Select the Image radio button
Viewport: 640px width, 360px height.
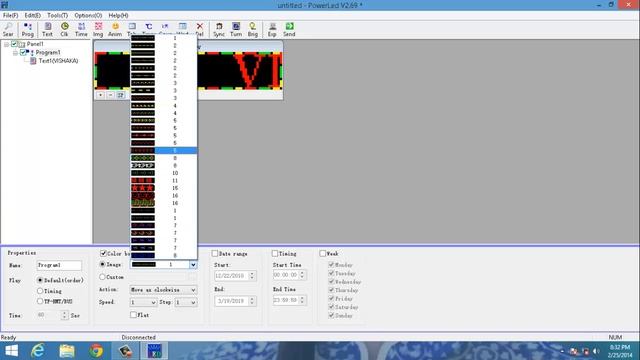[102, 264]
